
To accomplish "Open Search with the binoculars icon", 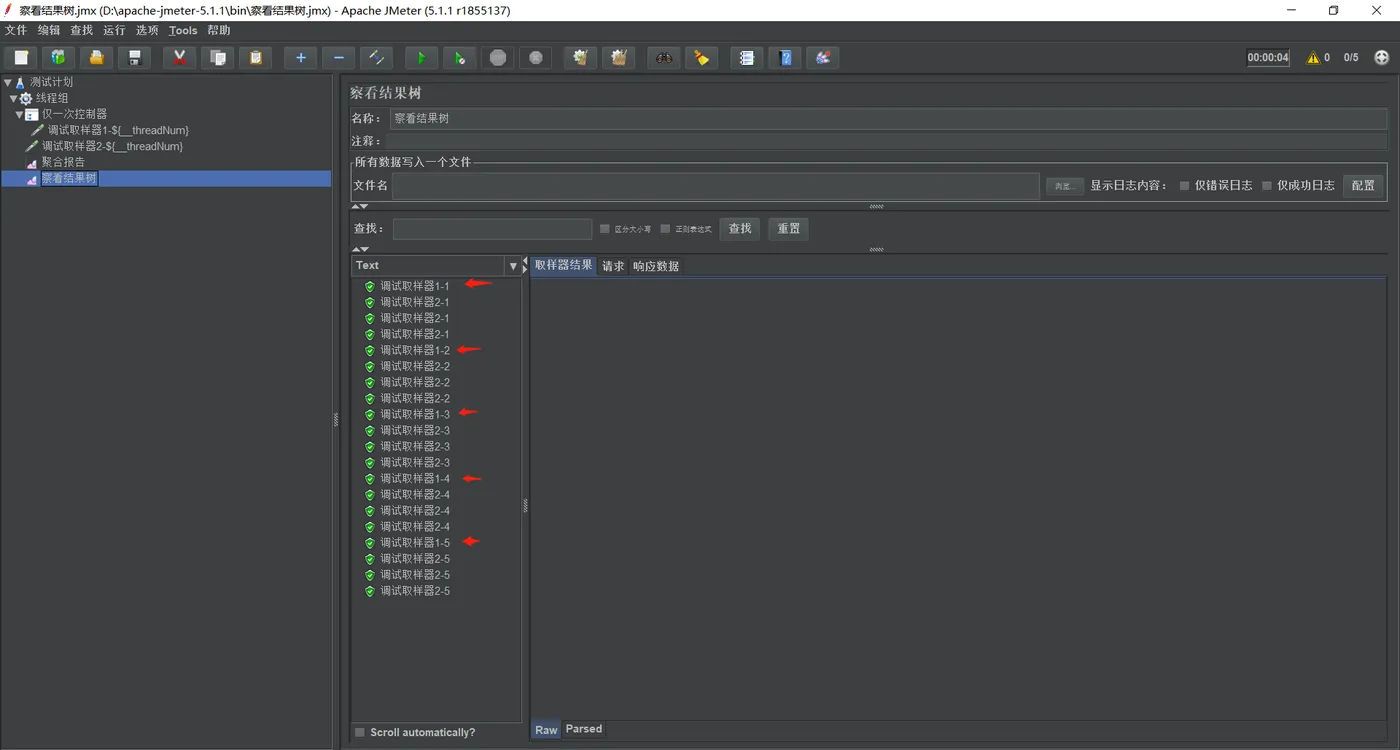I will click(x=663, y=58).
